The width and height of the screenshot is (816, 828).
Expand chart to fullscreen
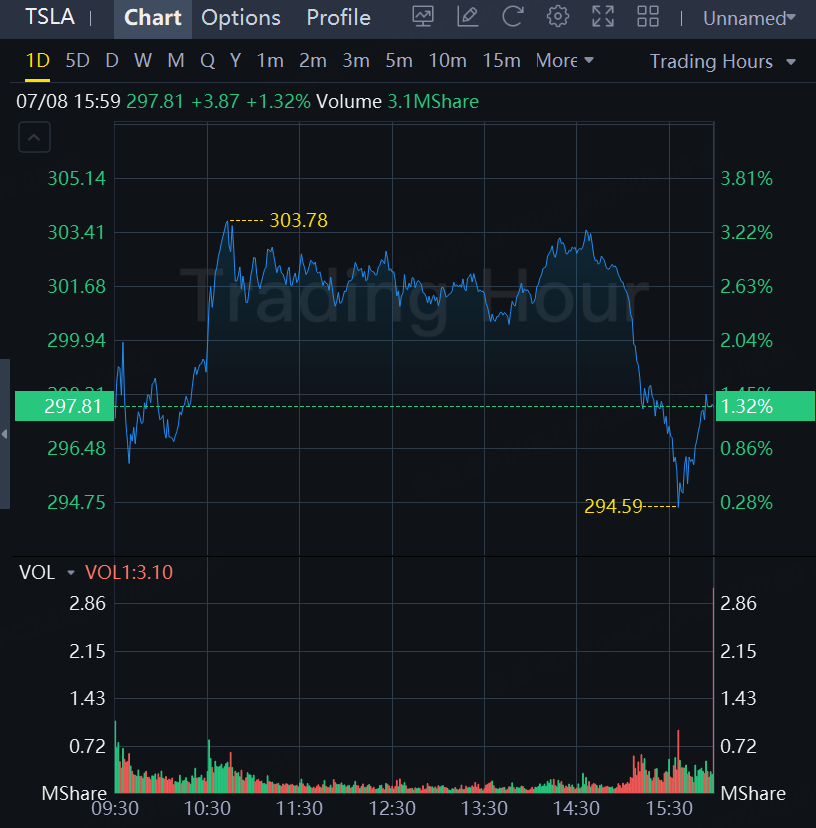[603, 17]
